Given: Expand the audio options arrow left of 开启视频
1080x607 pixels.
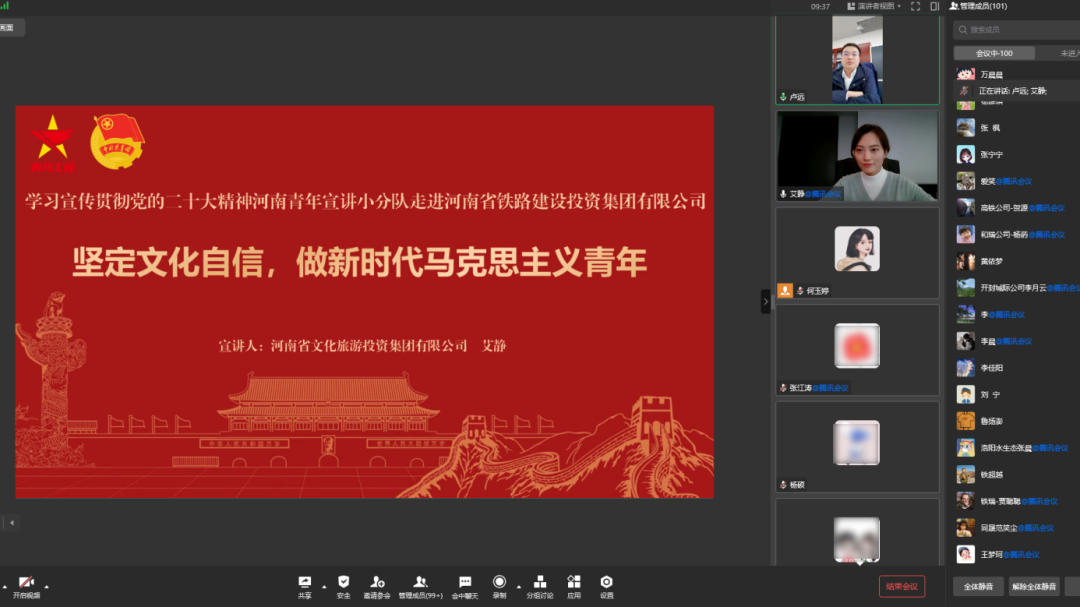Looking at the screenshot, I should click(x=4, y=587).
